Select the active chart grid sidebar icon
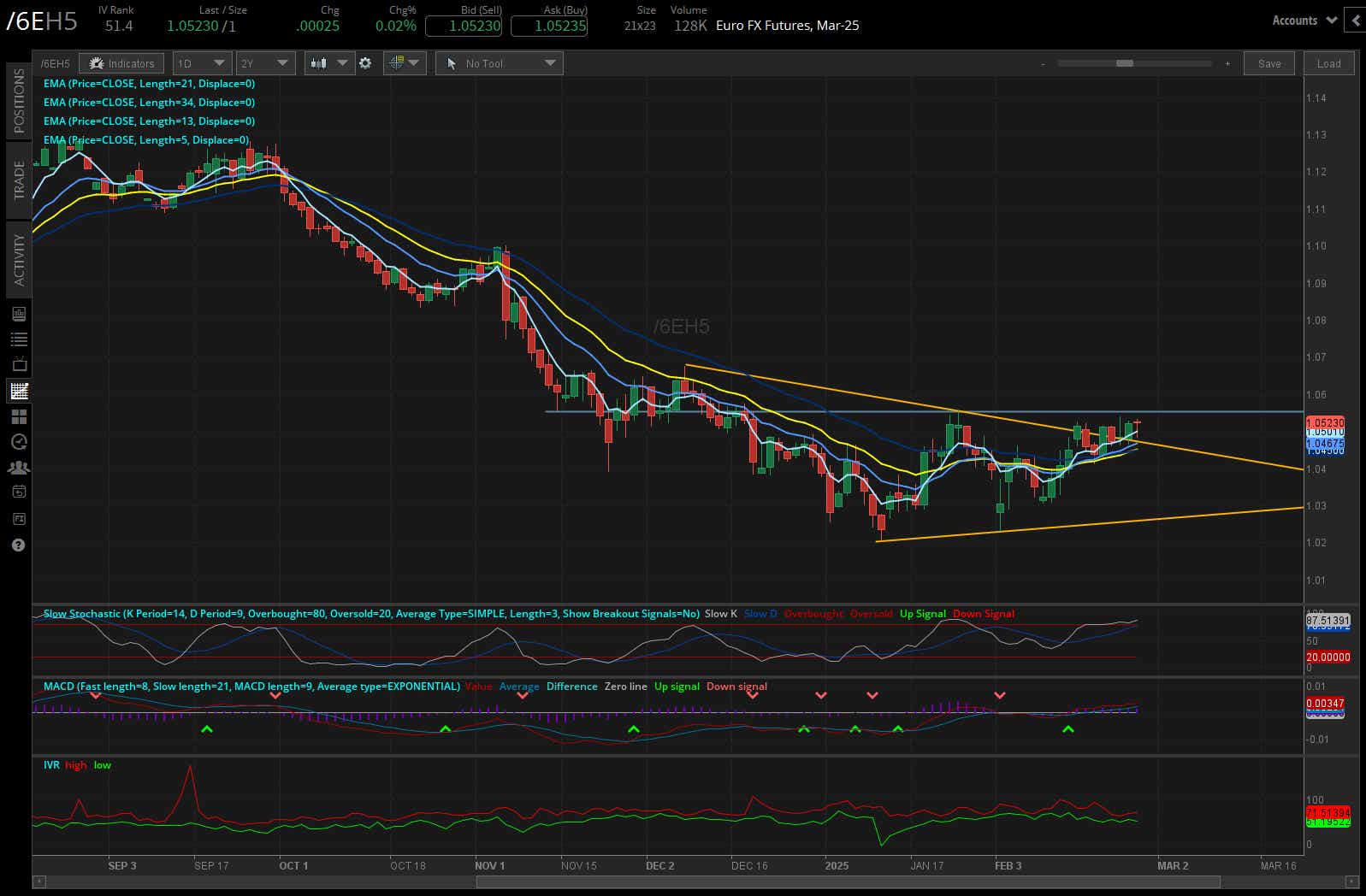The height and width of the screenshot is (896, 1366). tap(19, 392)
